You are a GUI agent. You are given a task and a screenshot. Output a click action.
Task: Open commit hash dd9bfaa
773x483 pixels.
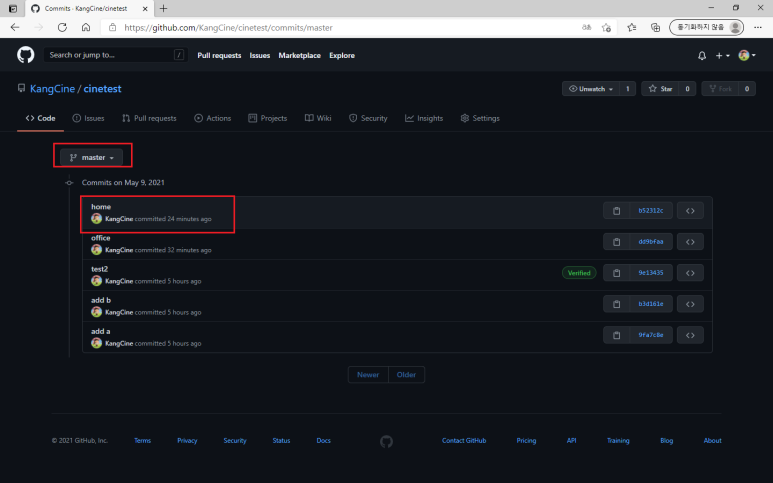[x=651, y=242]
